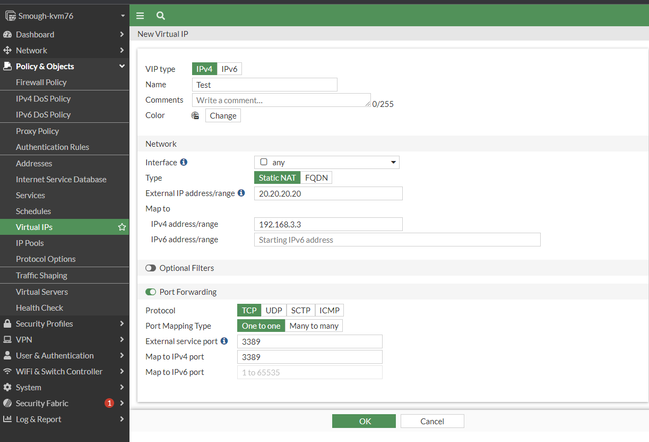Viewport: 649px width, 442px height.
Task: Click the User & Authentication person icon
Action: pyautogui.click(x=7, y=356)
